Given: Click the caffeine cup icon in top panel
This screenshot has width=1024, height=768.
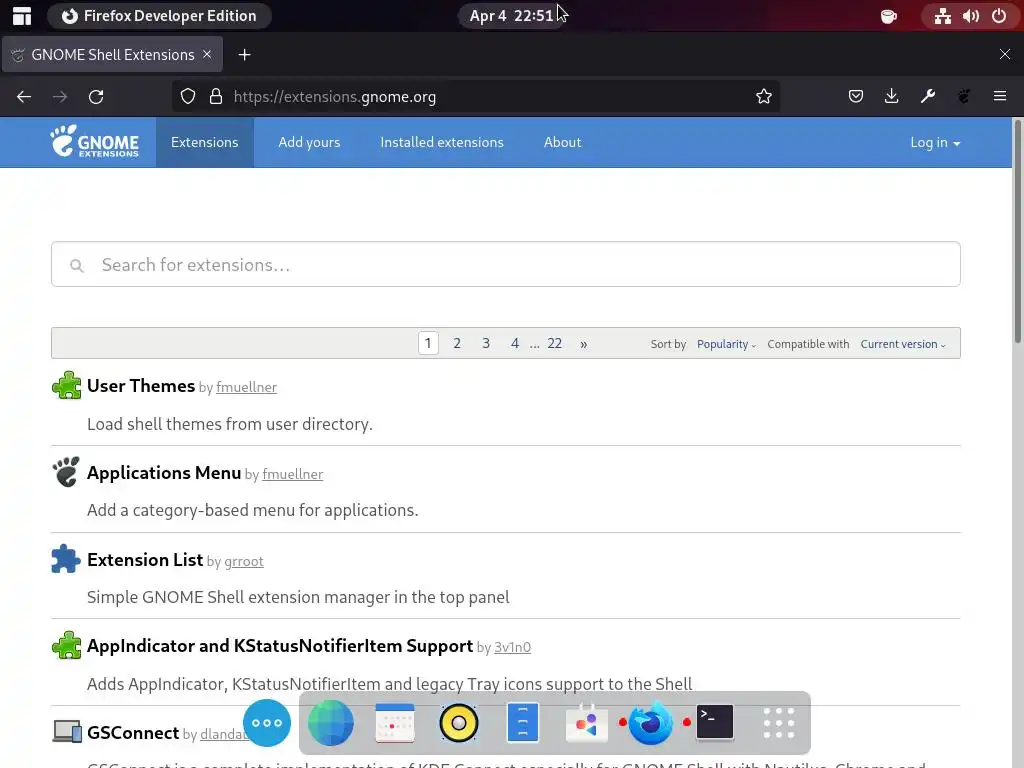Looking at the screenshot, I should click(889, 16).
